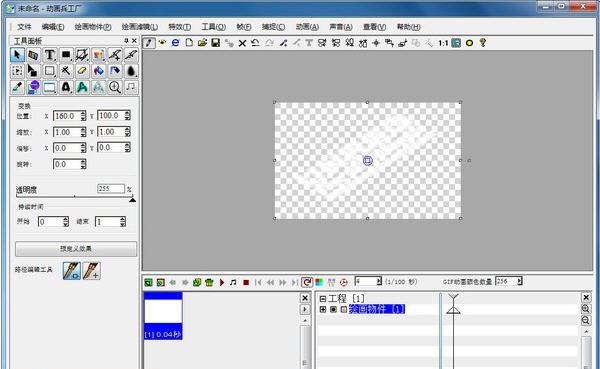Select the black outlined A text tool
This screenshot has width=600, height=369.
(66, 87)
